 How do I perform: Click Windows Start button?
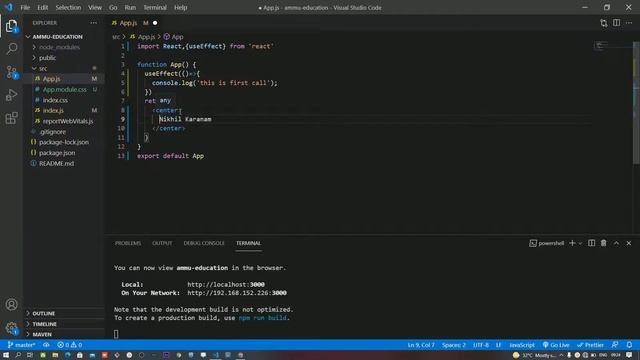pos(6,355)
